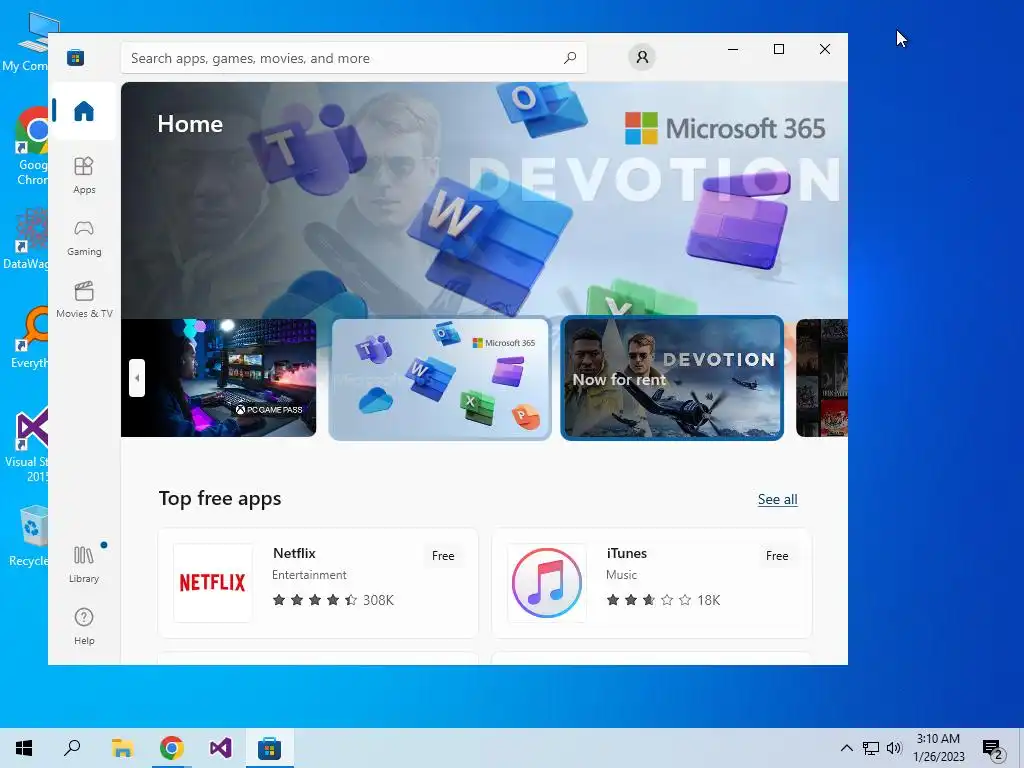Screen dimensions: 1024x768
Task: Open the iTunes app card
Action: (652, 583)
